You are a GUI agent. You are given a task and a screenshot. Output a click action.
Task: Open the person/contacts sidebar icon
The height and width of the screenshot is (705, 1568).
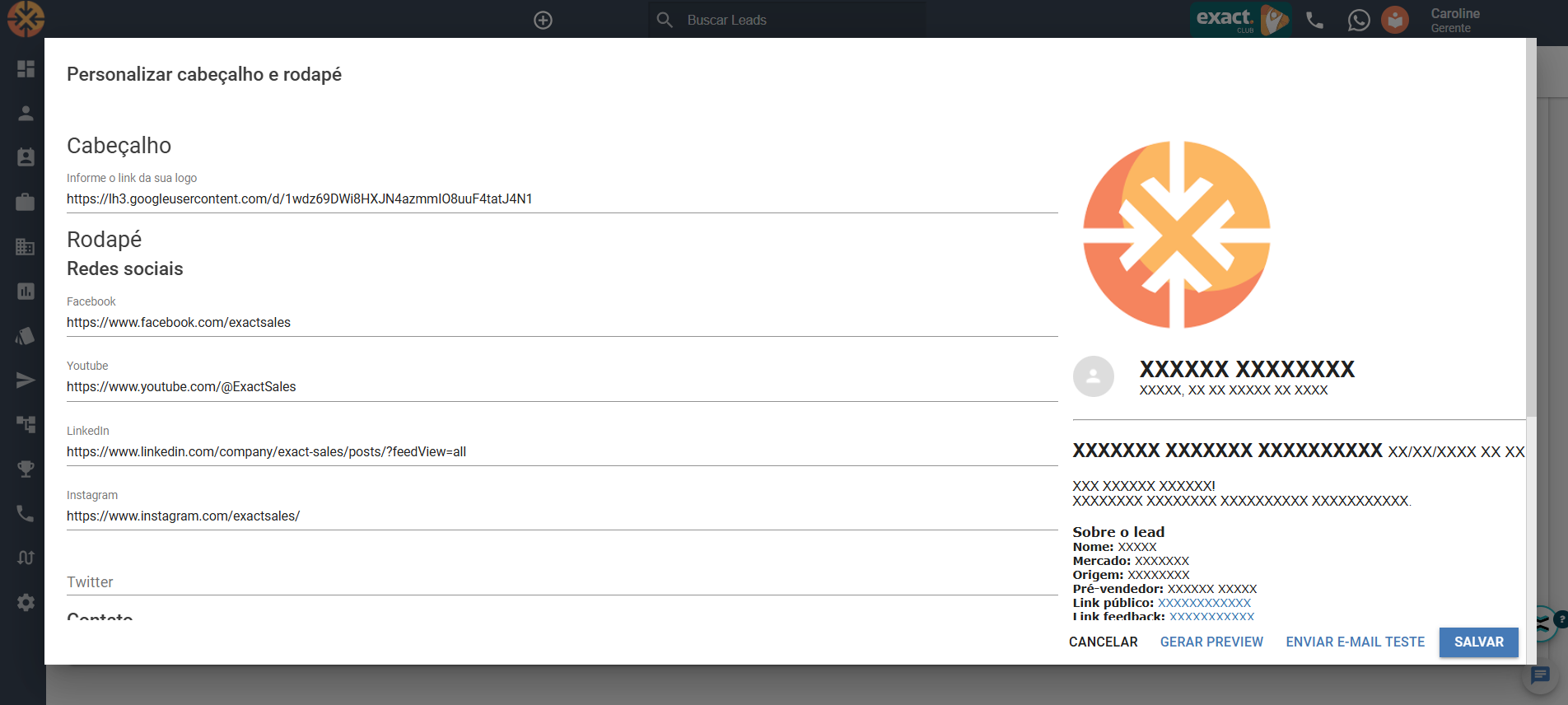(x=26, y=113)
